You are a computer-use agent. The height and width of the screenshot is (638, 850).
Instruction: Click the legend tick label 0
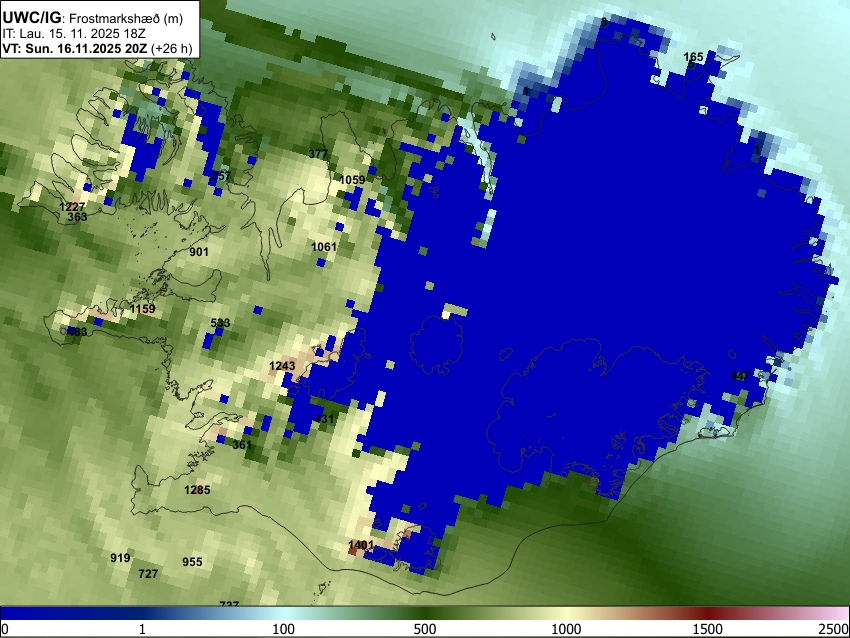pos(5,629)
